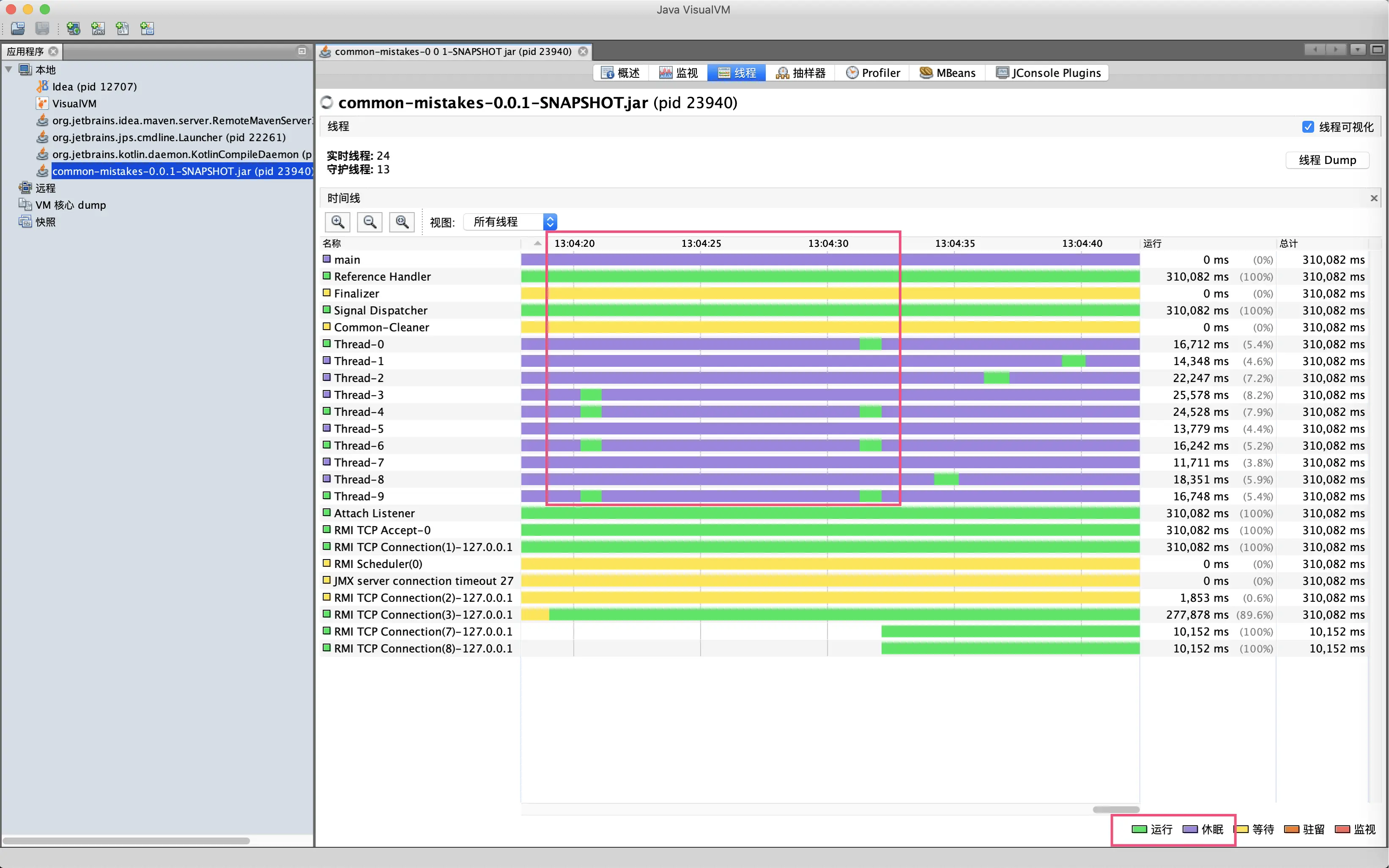Click the timeline zoom out magnifier
The height and width of the screenshot is (868, 1389).
(370, 221)
